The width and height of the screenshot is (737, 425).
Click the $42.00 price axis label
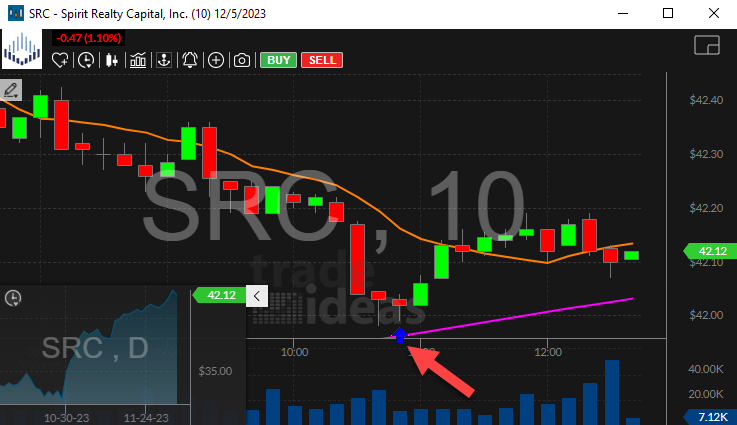coord(706,315)
